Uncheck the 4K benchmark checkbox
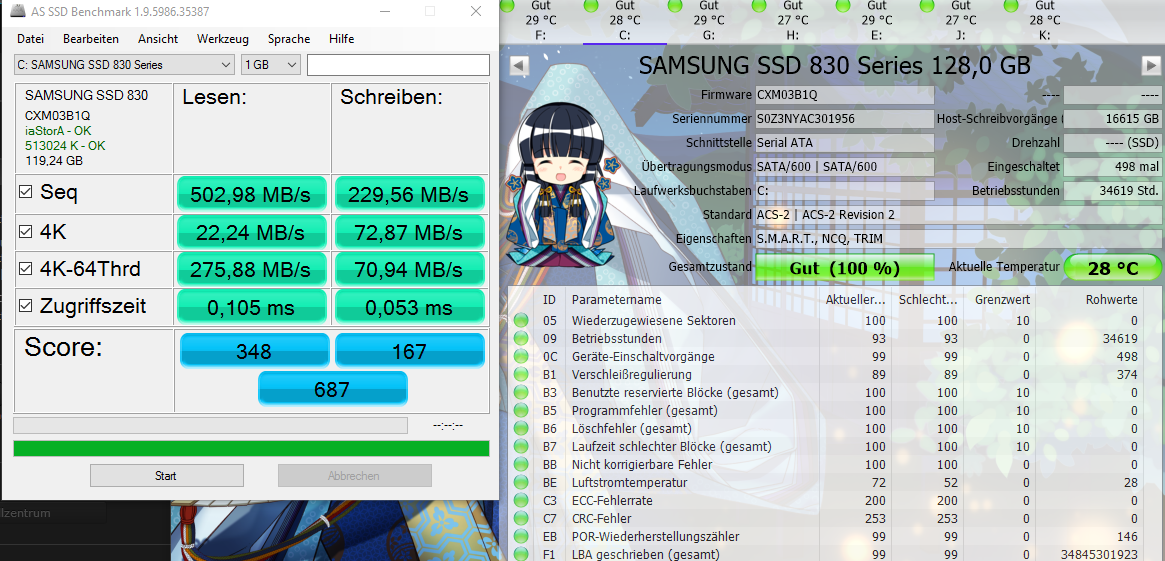 click(25, 232)
